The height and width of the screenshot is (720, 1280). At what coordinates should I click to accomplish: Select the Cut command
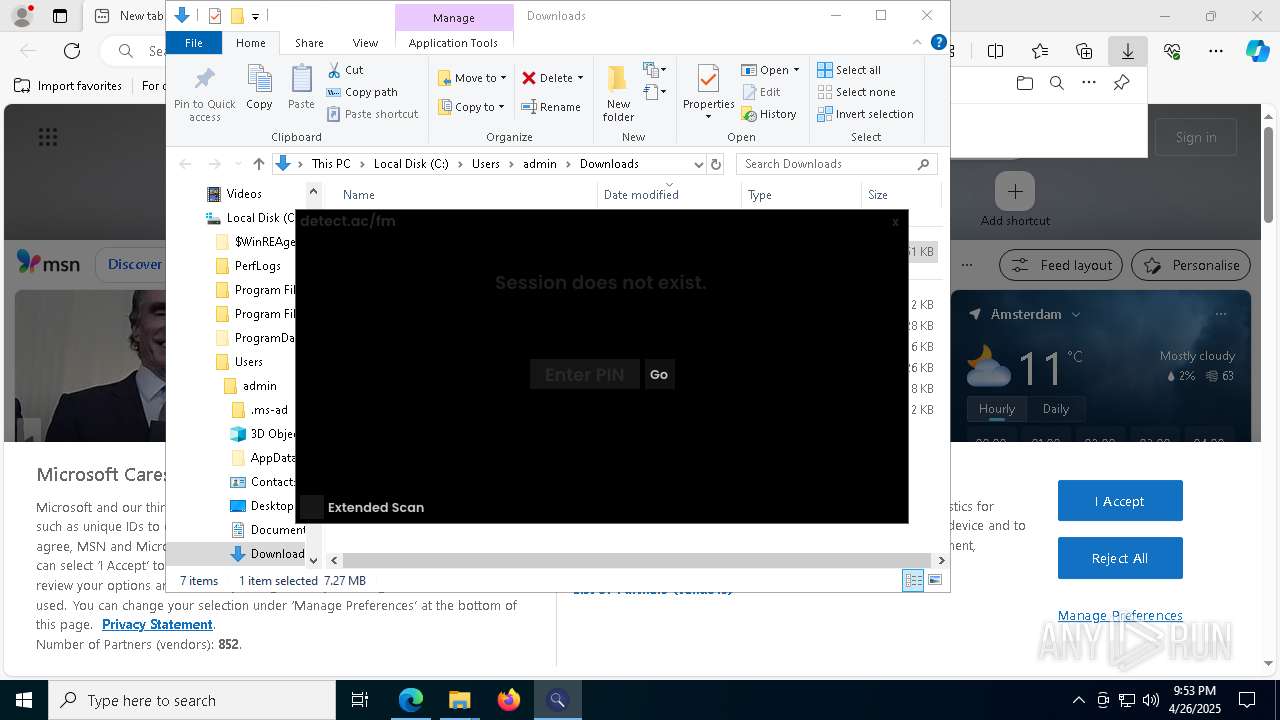pyautogui.click(x=345, y=70)
